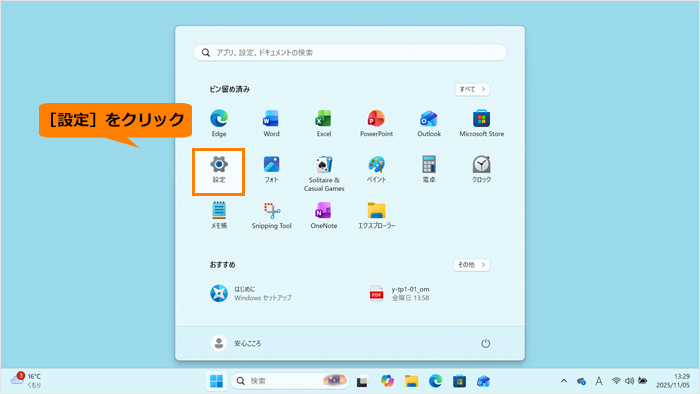This screenshot has height=394, width=700.
Task: Open the はじめに Windows セットアップ item
Action: pyautogui.click(x=251, y=293)
